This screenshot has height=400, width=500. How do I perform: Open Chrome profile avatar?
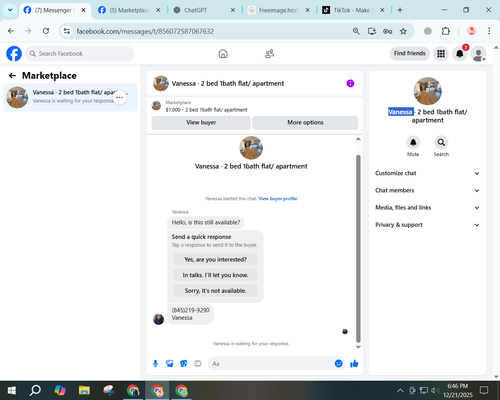[x=471, y=31]
